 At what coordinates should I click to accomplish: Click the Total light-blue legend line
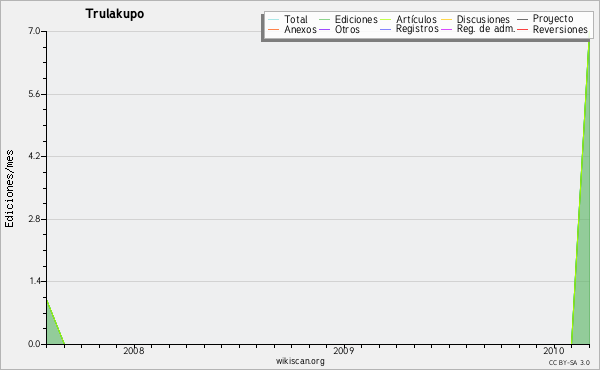pyautogui.click(x=274, y=20)
